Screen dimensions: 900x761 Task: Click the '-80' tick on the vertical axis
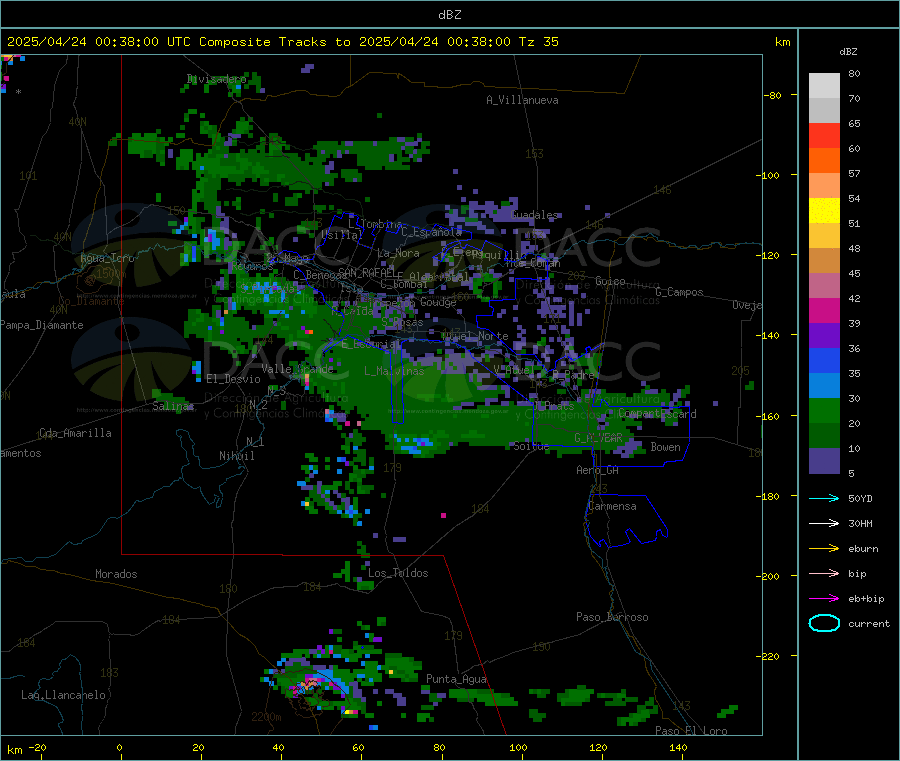(772, 95)
